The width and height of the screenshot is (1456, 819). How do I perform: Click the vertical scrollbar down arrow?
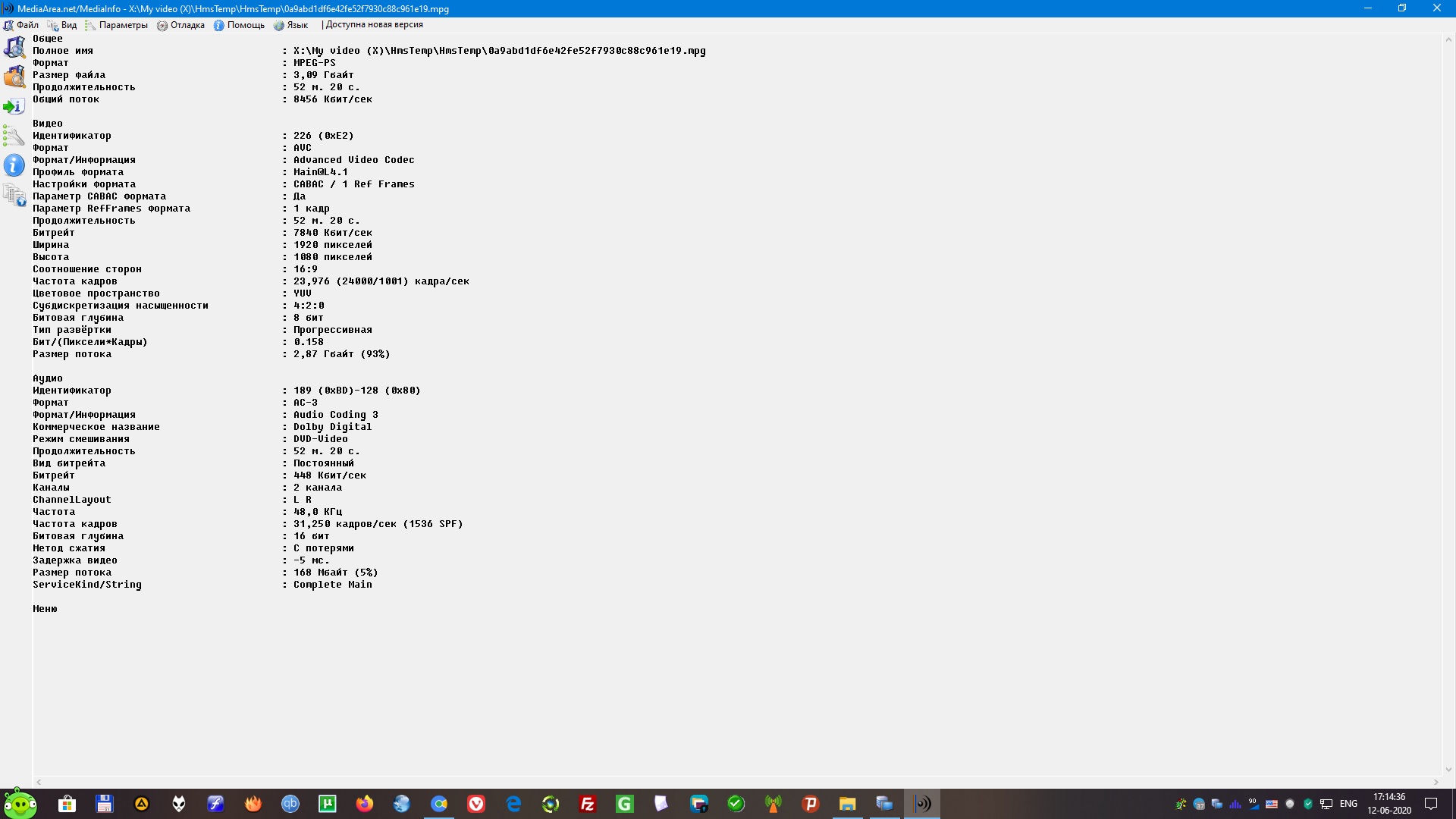pyautogui.click(x=1448, y=770)
